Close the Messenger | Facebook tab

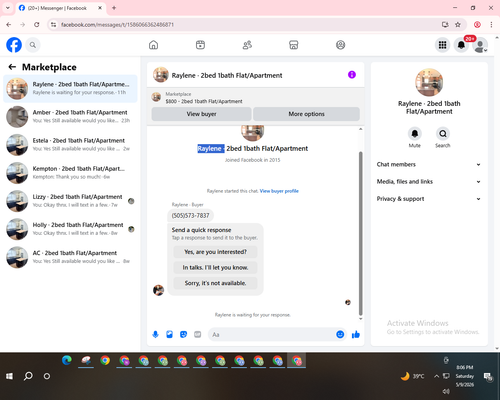(100, 8)
